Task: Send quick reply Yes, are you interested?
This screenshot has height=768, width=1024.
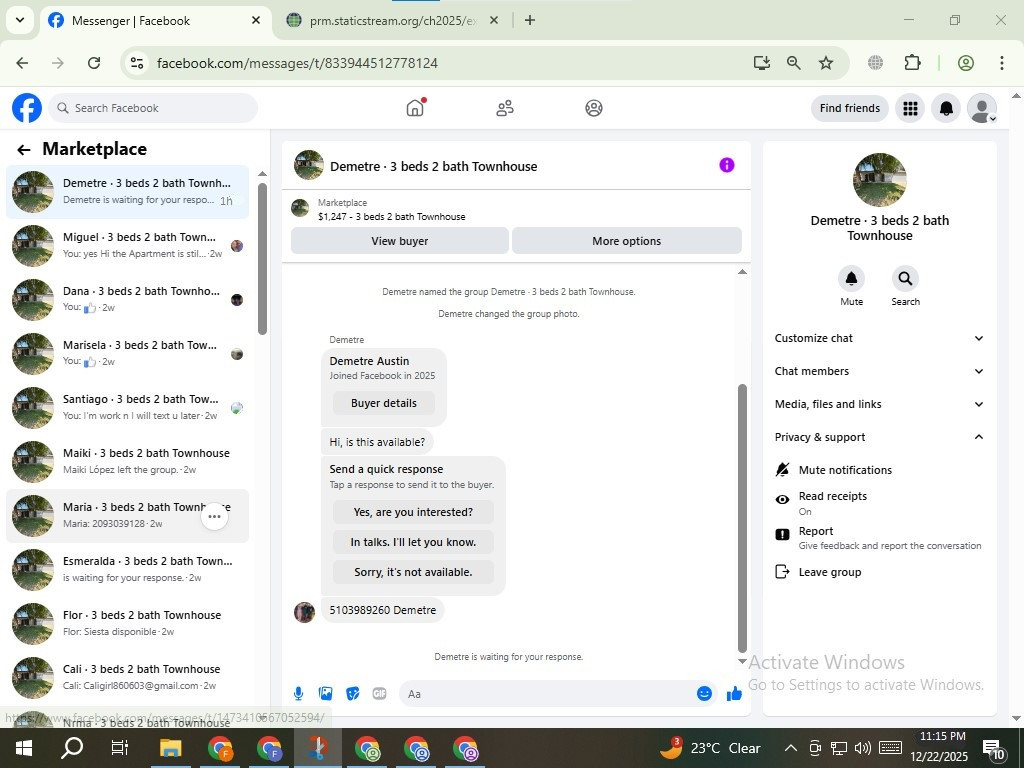Action: point(413,512)
